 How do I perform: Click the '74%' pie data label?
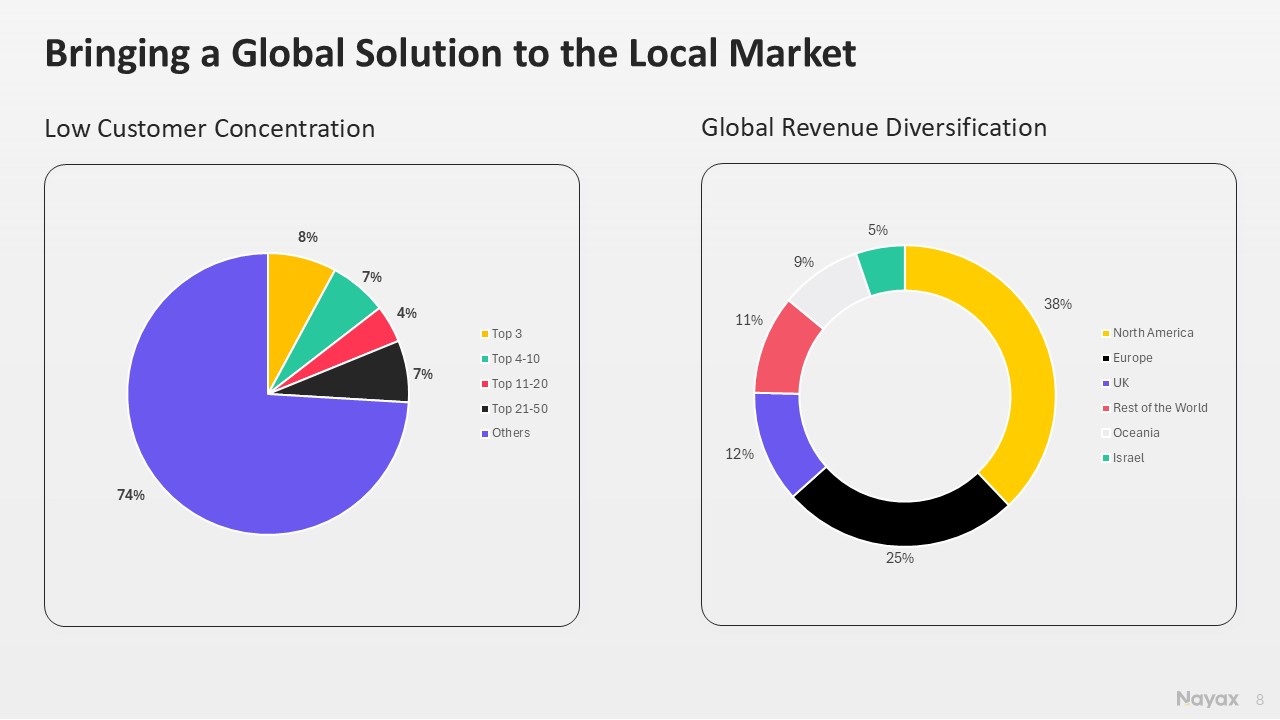coord(131,495)
